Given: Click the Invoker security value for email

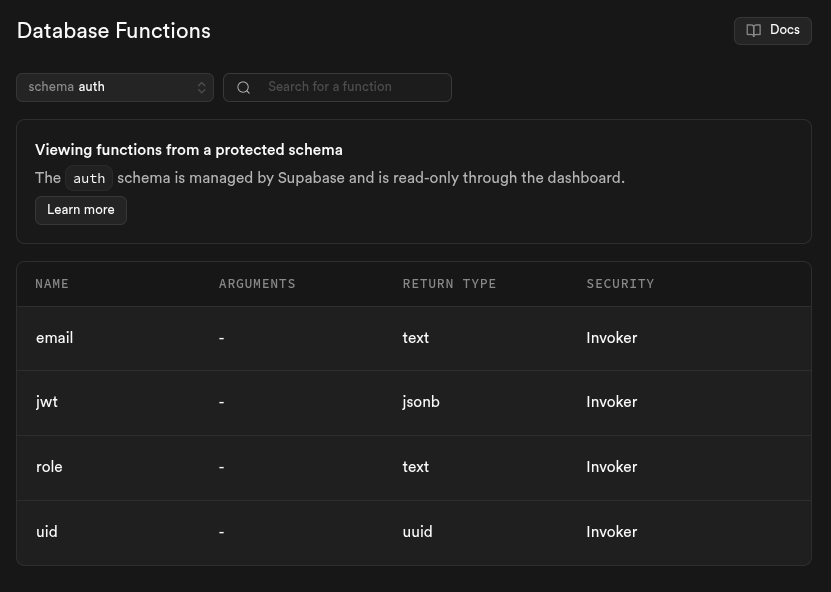Looking at the screenshot, I should coord(611,338).
